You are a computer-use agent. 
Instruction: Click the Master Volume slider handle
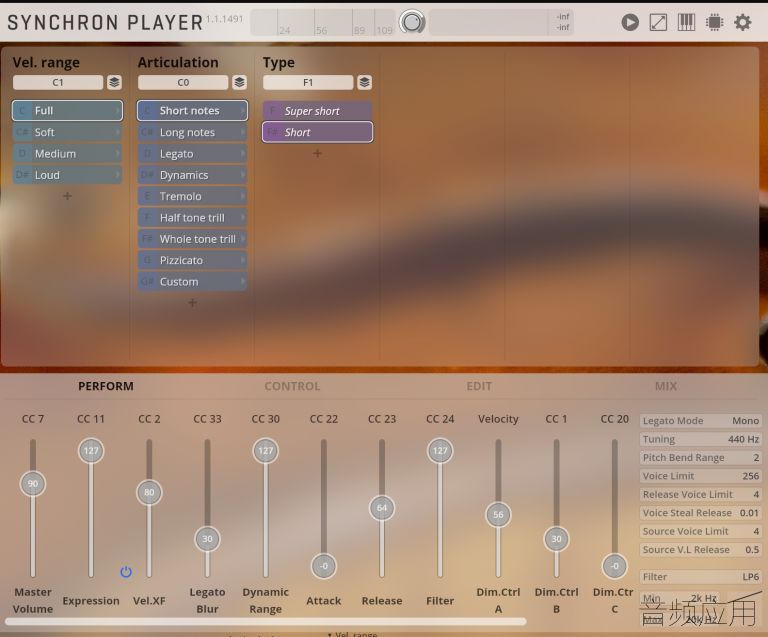point(33,484)
